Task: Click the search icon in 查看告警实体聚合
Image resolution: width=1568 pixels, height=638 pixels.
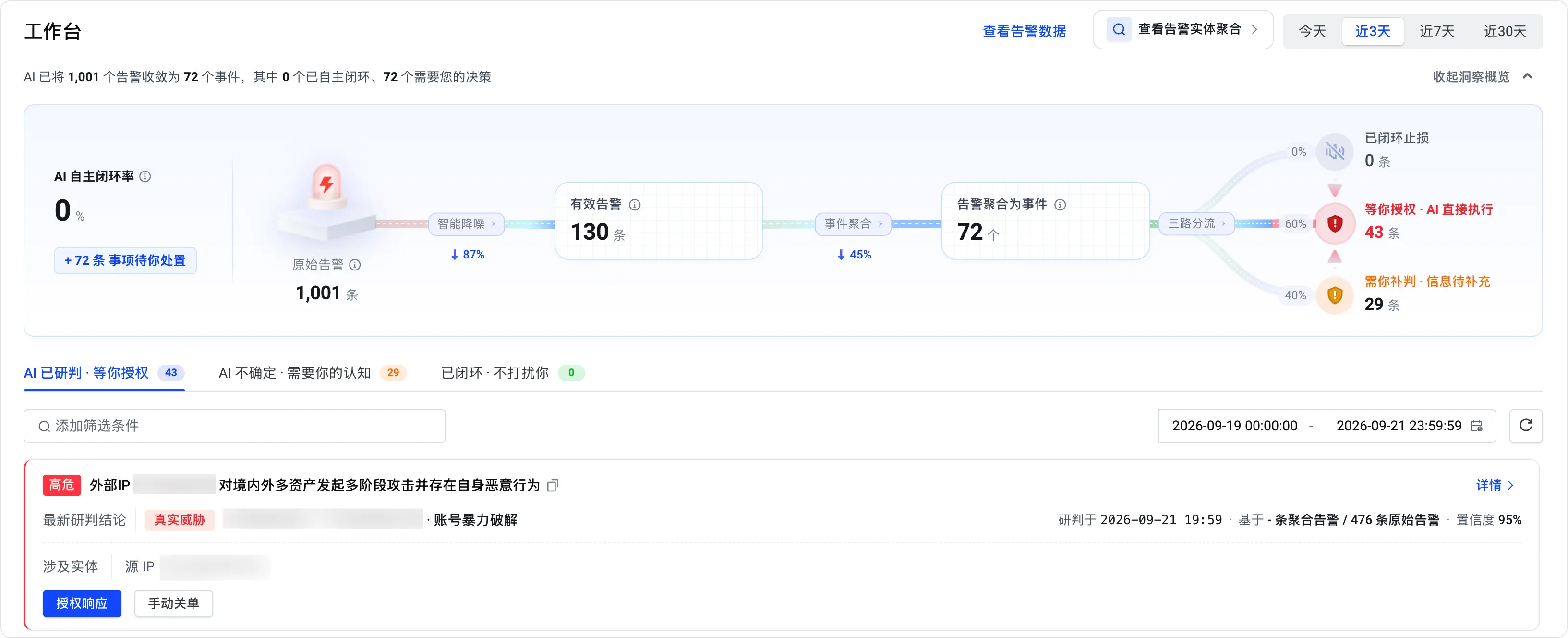Action: click(x=1119, y=29)
